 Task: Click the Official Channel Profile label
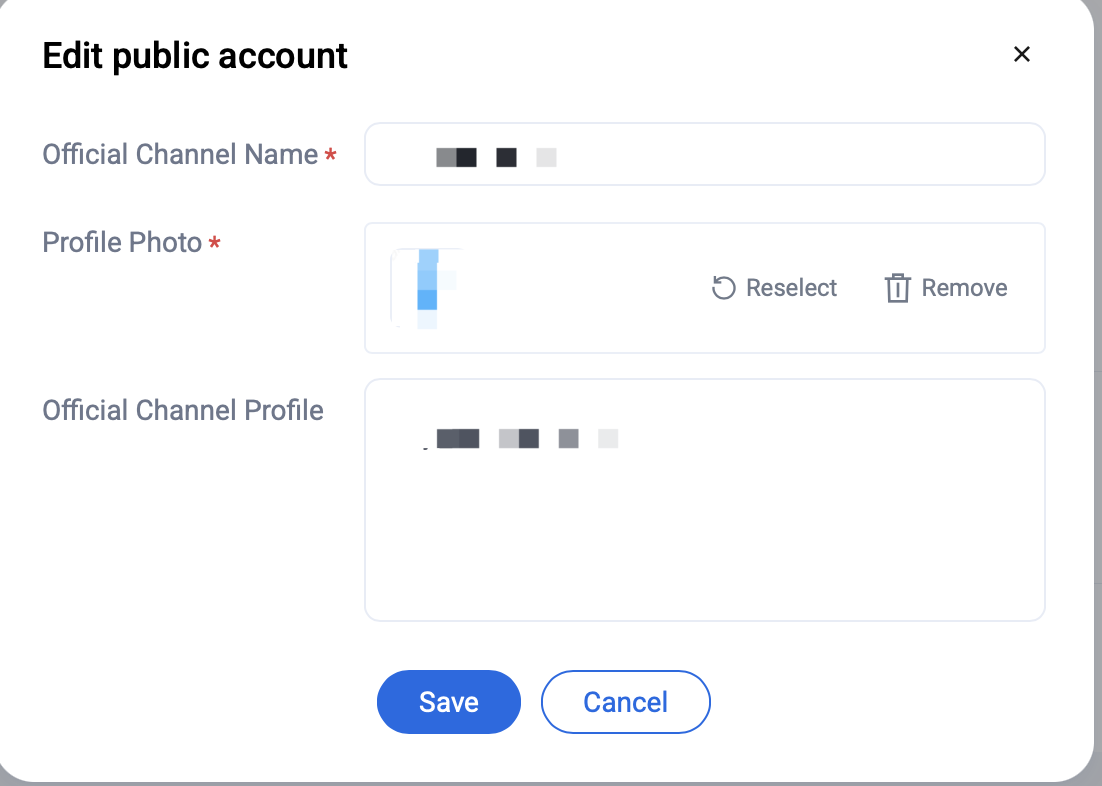(183, 410)
